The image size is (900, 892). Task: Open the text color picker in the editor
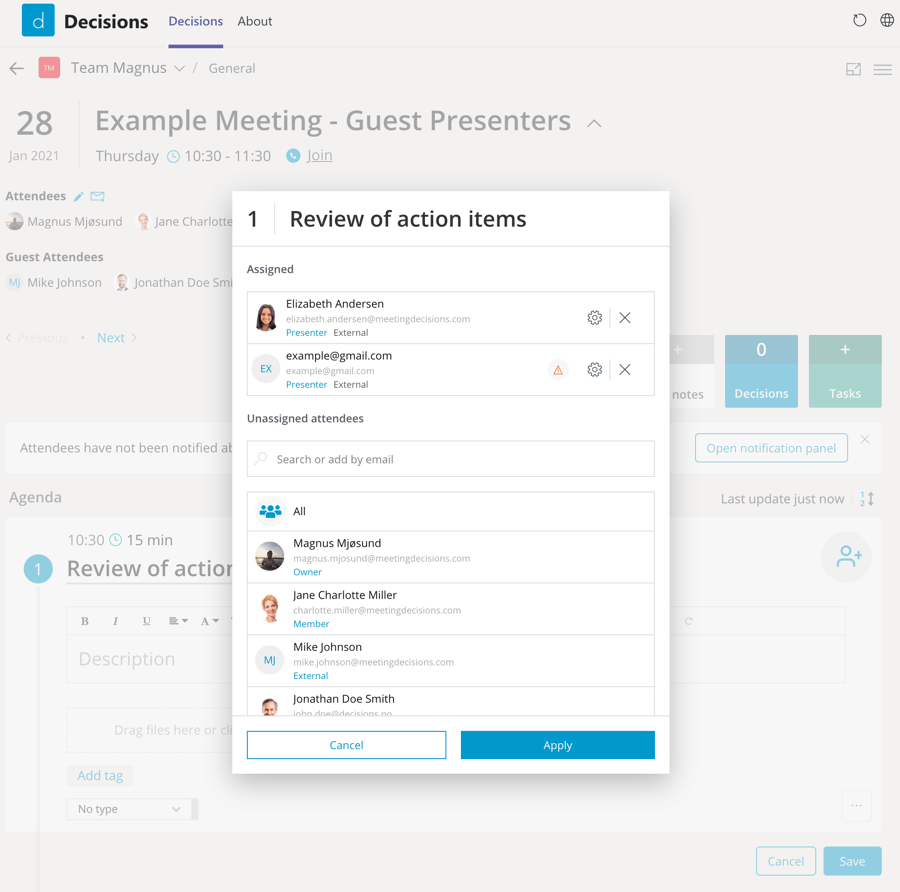209,620
